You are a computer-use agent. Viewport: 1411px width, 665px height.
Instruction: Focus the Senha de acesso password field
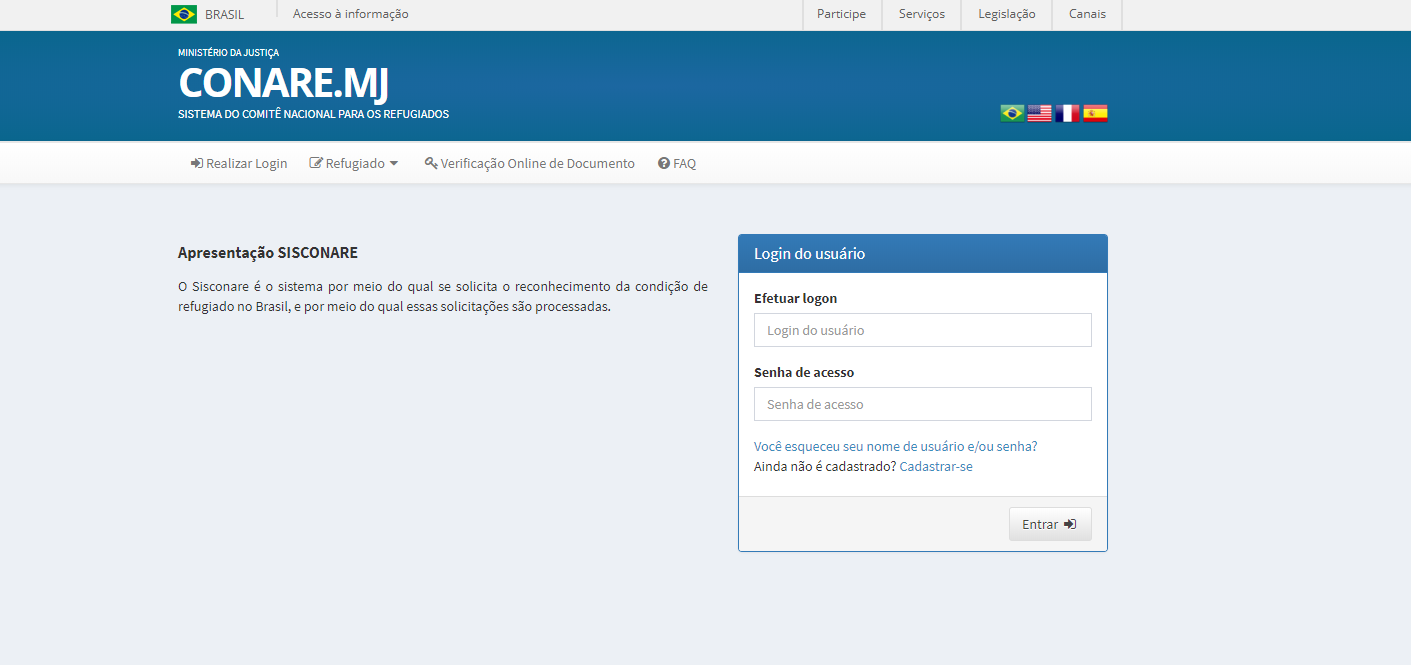tap(922, 404)
